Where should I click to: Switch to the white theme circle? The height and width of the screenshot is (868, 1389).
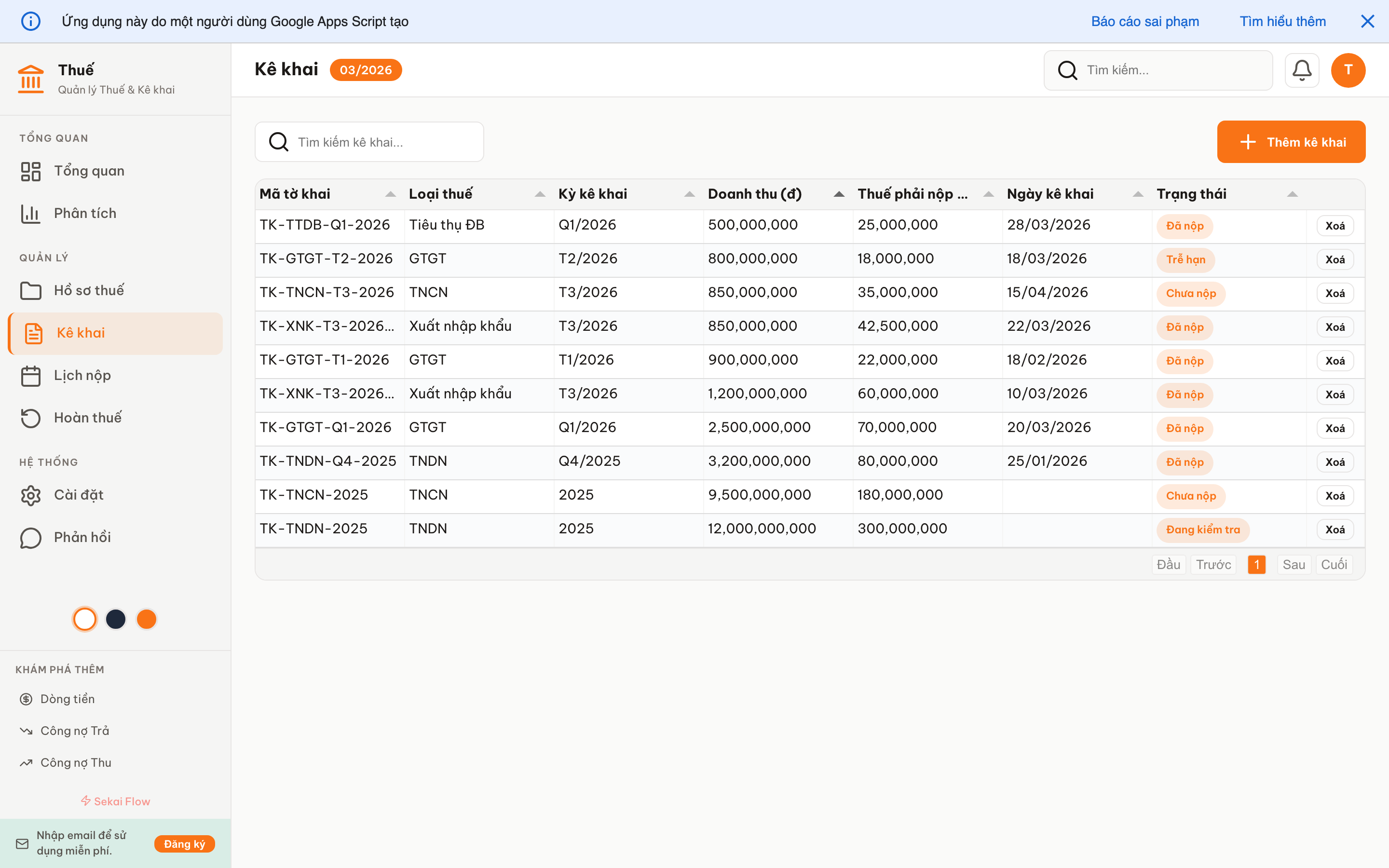84,619
